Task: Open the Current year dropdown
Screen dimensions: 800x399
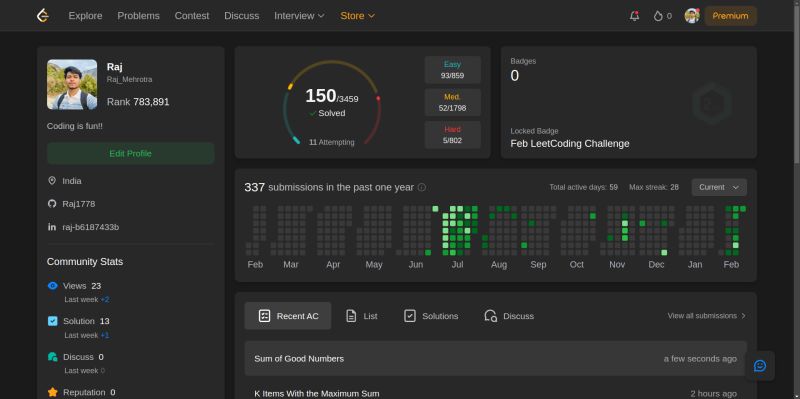Action: (719, 187)
